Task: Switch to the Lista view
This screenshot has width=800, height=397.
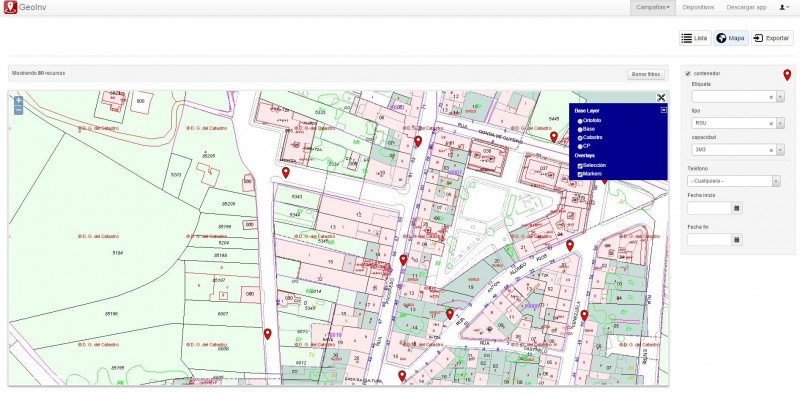Action: [x=695, y=38]
